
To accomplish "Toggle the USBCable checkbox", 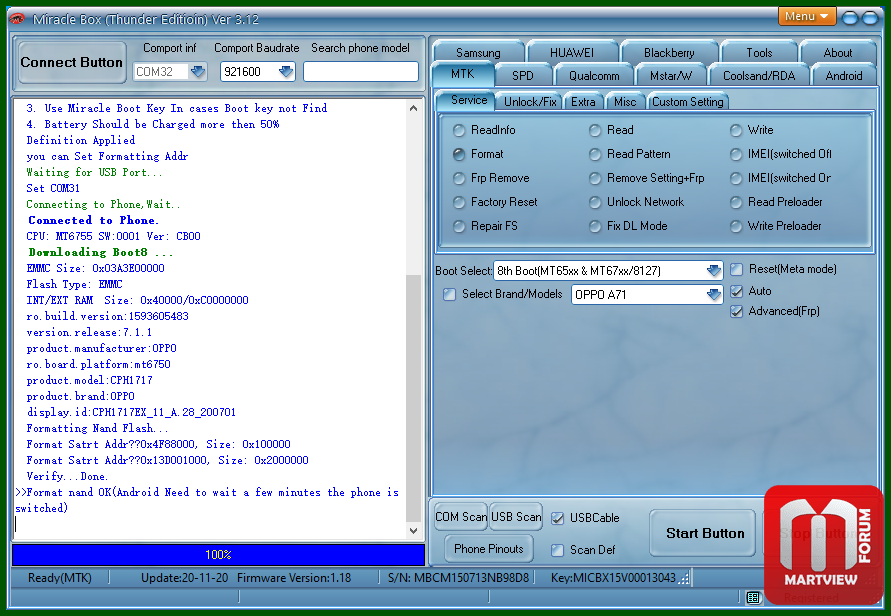I will pyautogui.click(x=558, y=518).
